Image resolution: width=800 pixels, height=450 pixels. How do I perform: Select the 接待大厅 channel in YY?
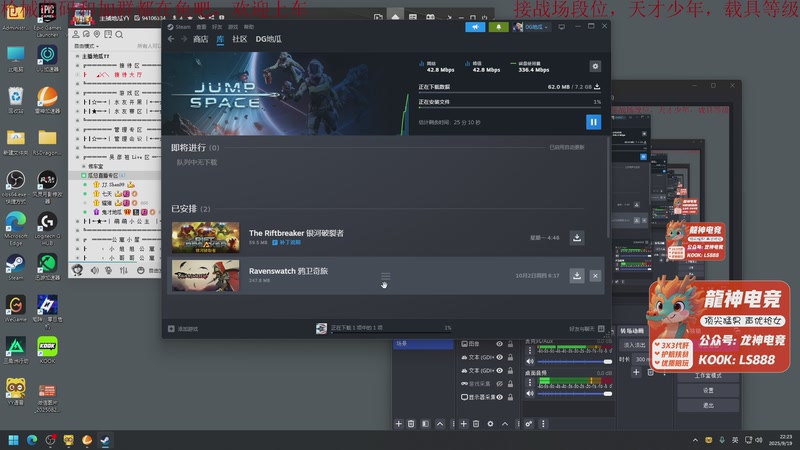128,74
